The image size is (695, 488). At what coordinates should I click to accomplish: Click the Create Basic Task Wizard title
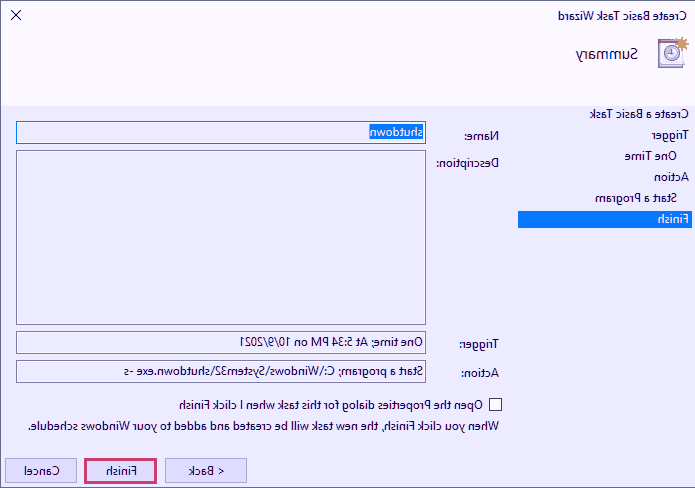tap(622, 15)
